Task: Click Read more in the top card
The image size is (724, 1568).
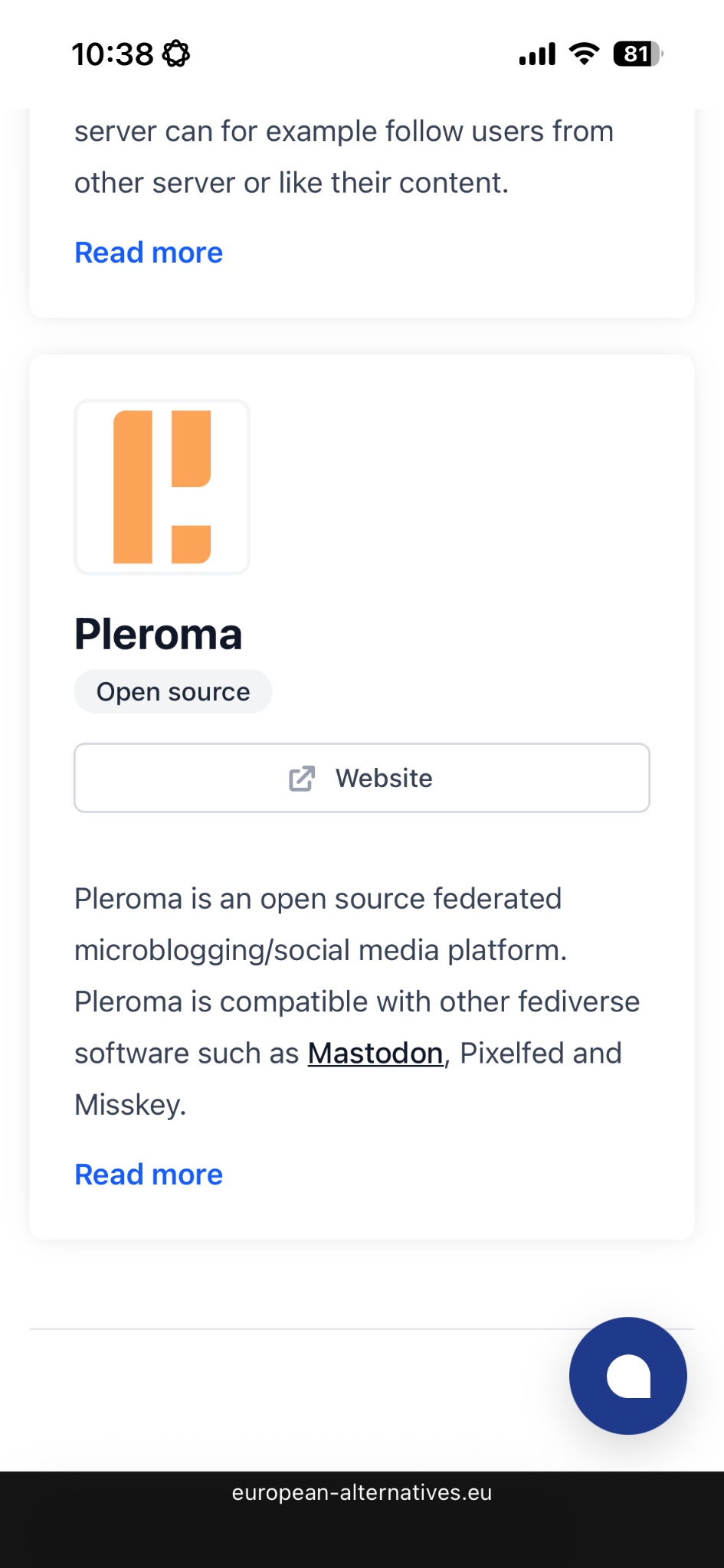Action: coord(149,253)
